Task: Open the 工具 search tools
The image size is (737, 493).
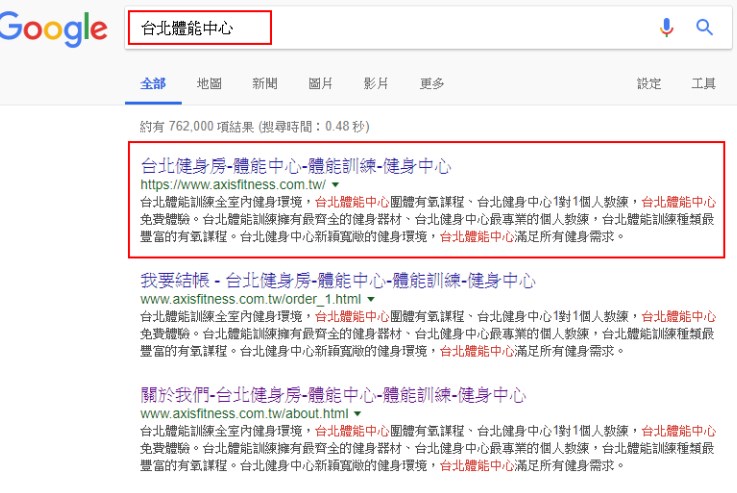Action: coord(704,84)
